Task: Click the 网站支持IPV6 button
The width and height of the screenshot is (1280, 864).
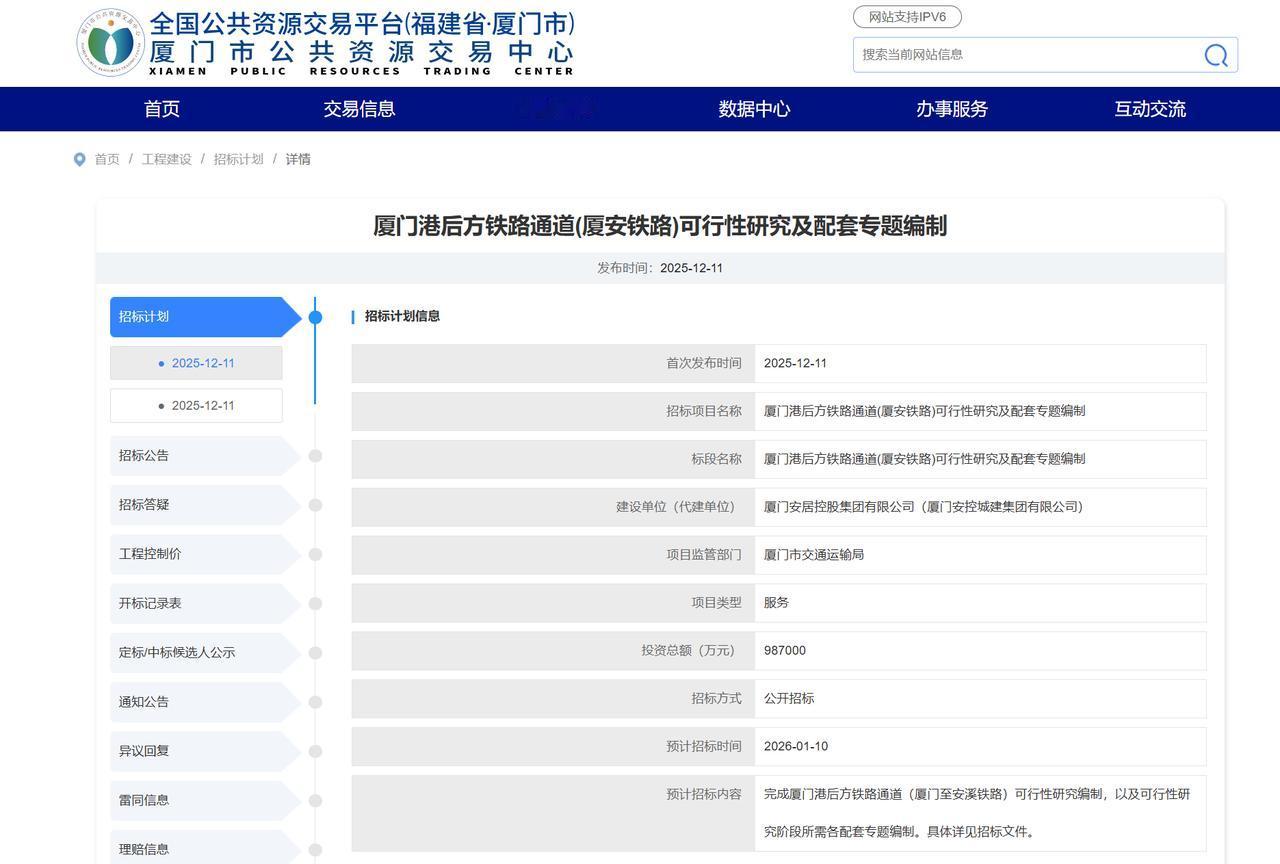Action: [x=905, y=17]
